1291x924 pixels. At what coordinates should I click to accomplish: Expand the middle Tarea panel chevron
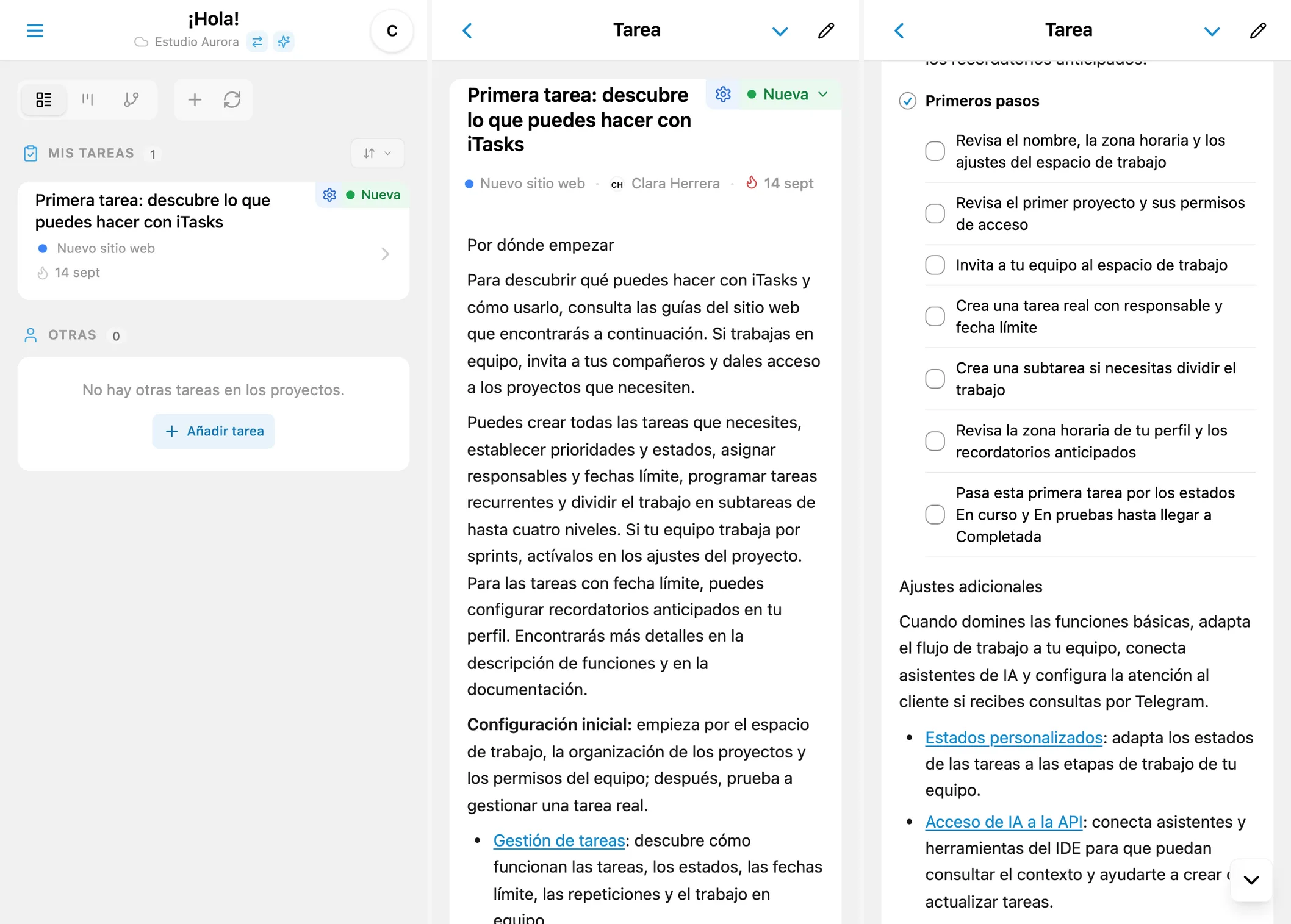(780, 31)
